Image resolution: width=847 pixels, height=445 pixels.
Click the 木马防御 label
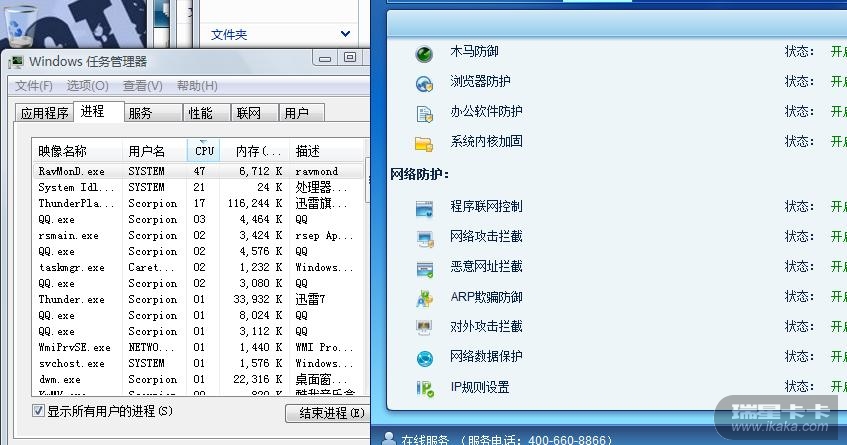[474, 51]
